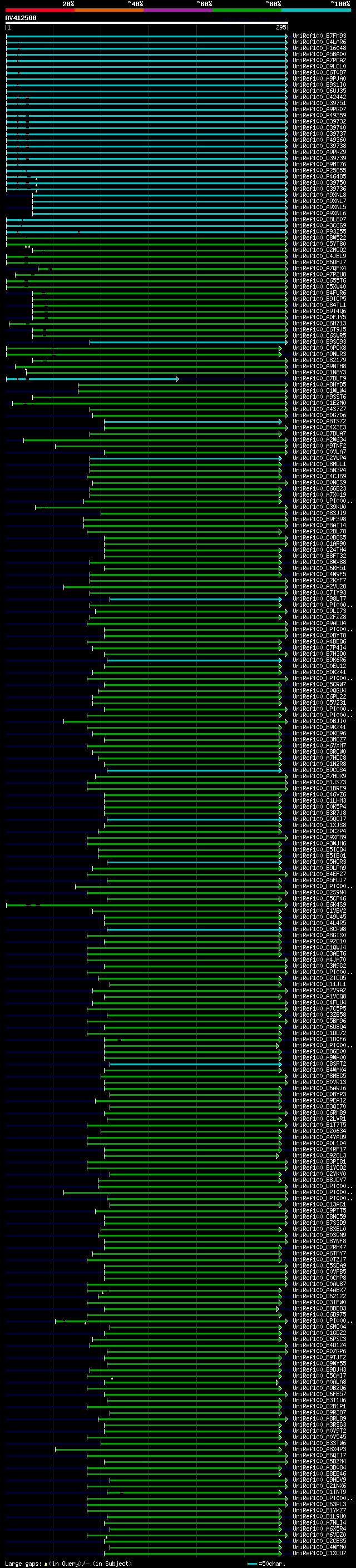
Task: Select the UniRef100_A2W634 label
Action: point(319,439)
